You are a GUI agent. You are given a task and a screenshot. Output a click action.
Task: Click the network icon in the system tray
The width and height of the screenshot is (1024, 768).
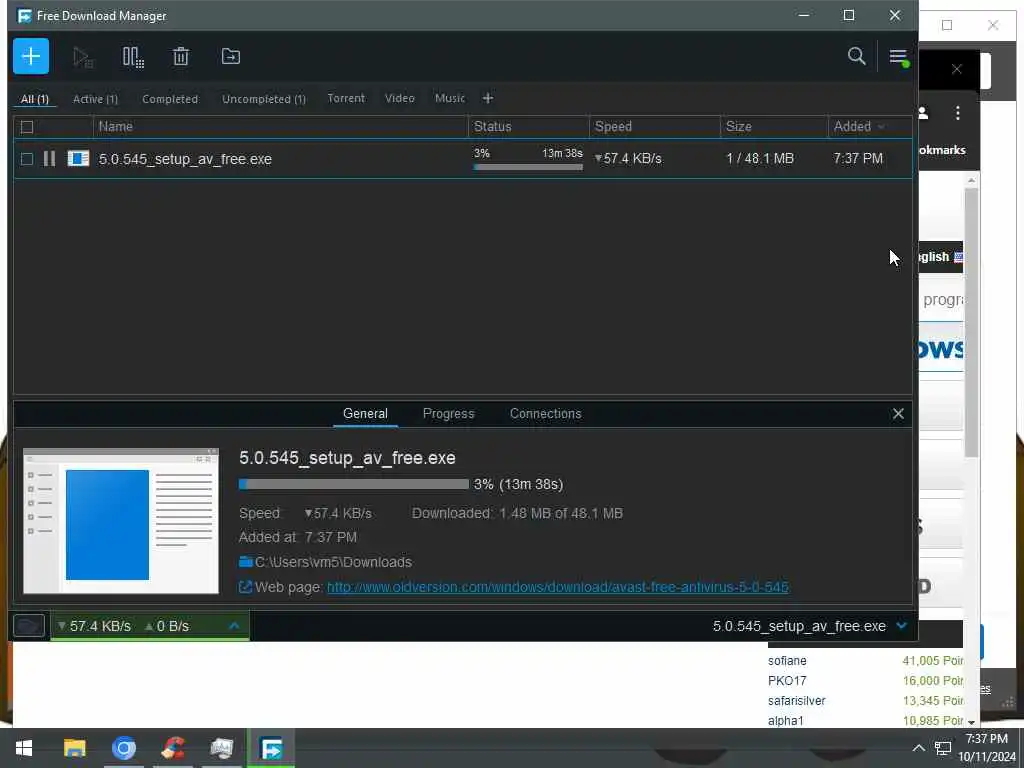[x=942, y=748]
